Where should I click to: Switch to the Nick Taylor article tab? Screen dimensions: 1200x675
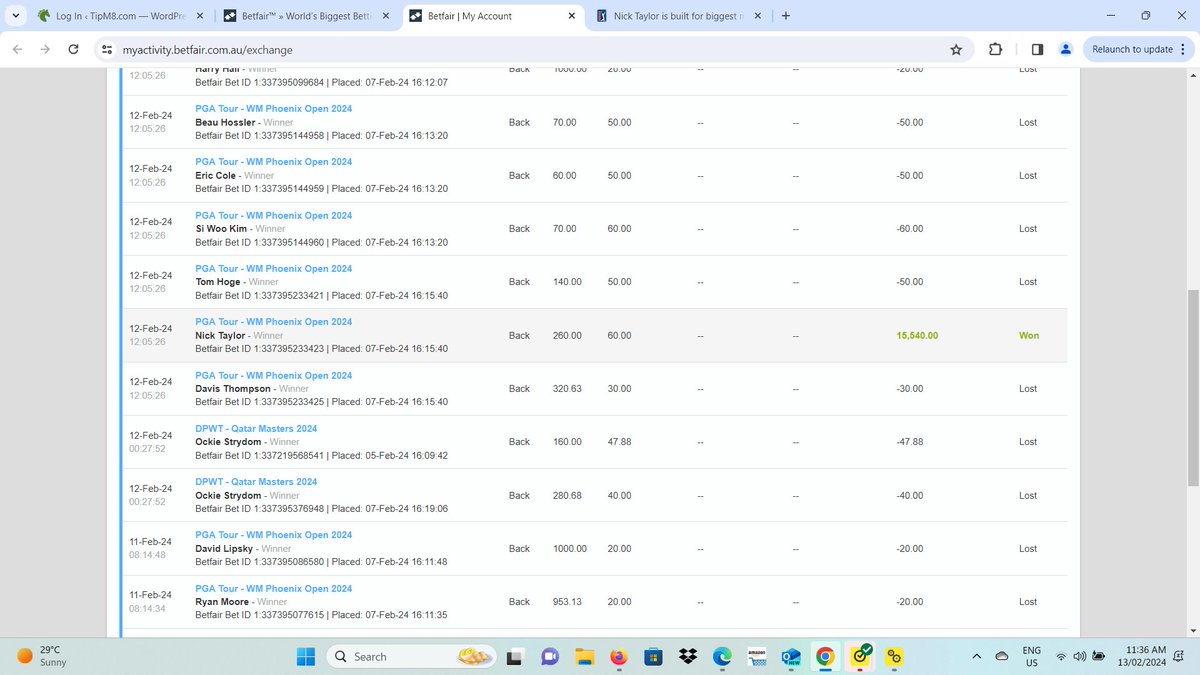[x=679, y=16]
